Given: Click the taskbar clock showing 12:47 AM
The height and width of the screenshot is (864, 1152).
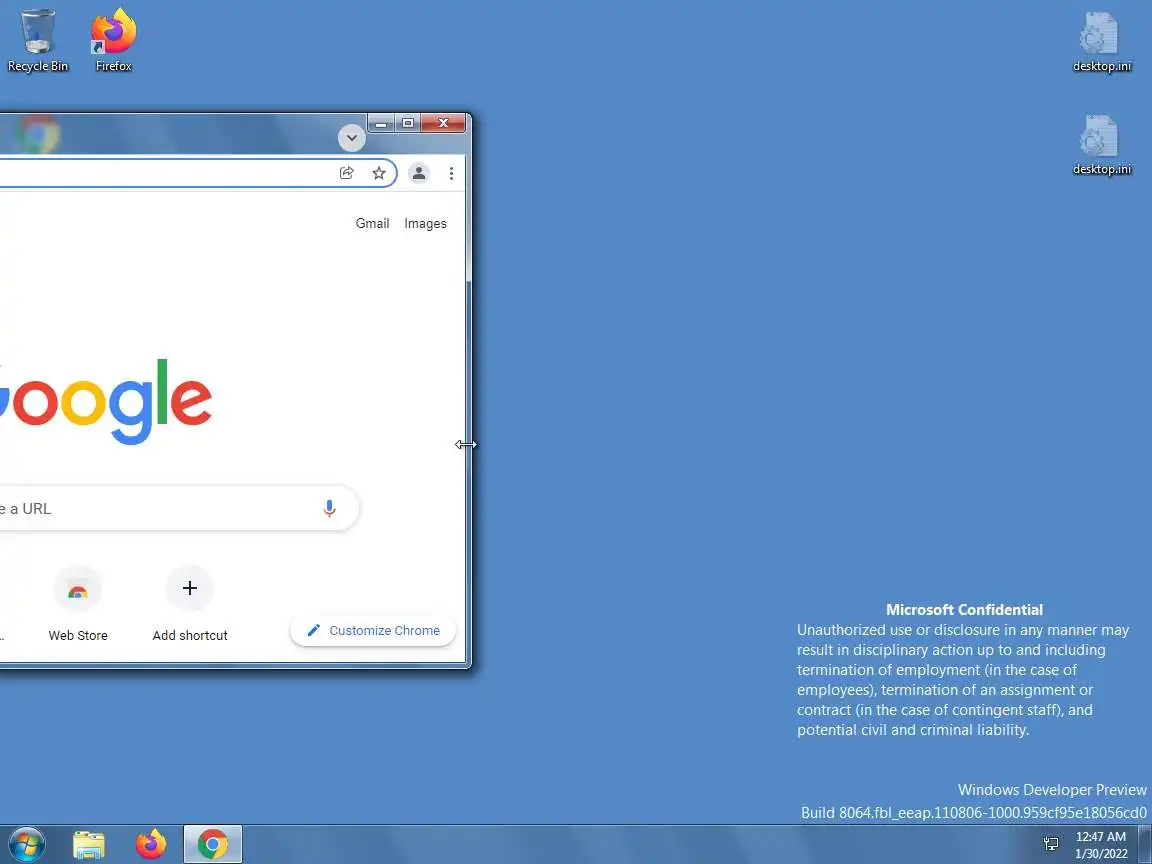Looking at the screenshot, I should (x=1101, y=845).
